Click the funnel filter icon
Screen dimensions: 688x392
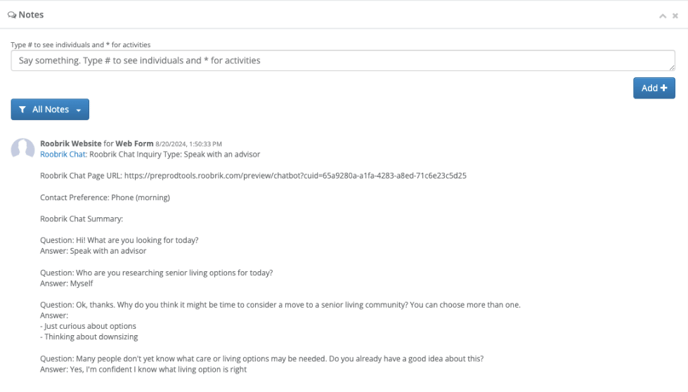point(22,109)
